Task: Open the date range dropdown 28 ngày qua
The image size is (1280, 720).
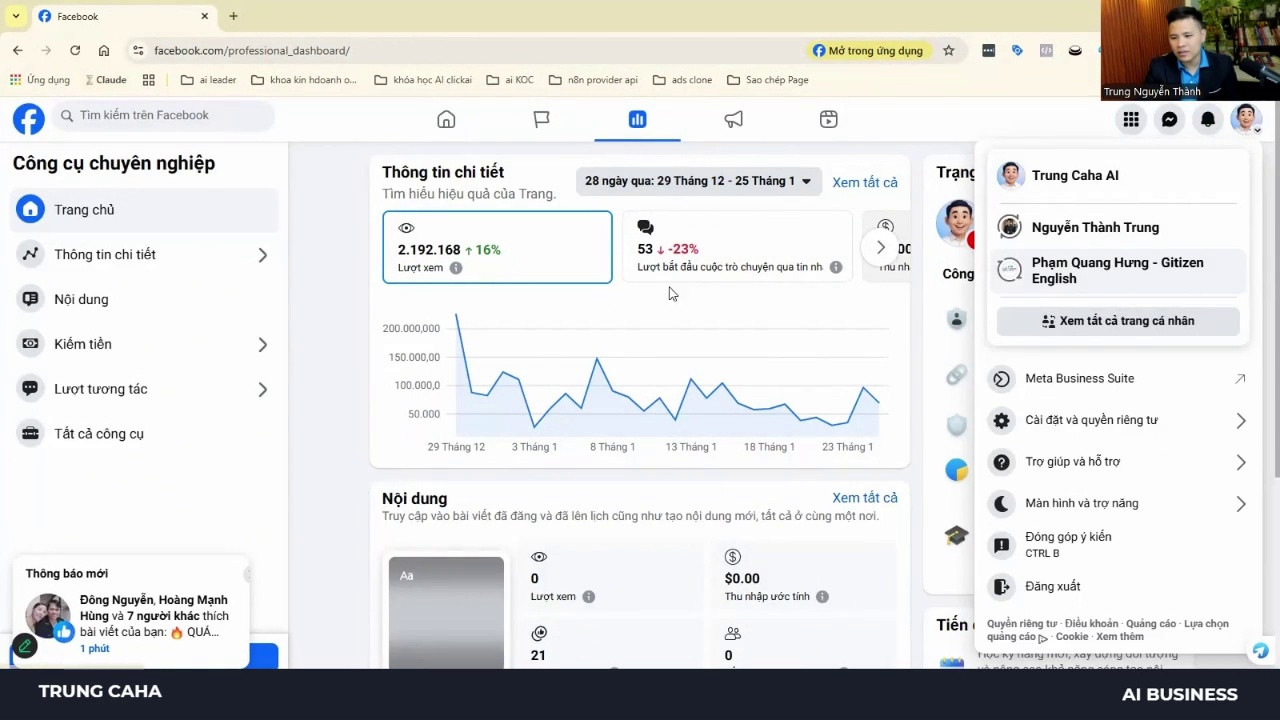Action: coord(698,181)
